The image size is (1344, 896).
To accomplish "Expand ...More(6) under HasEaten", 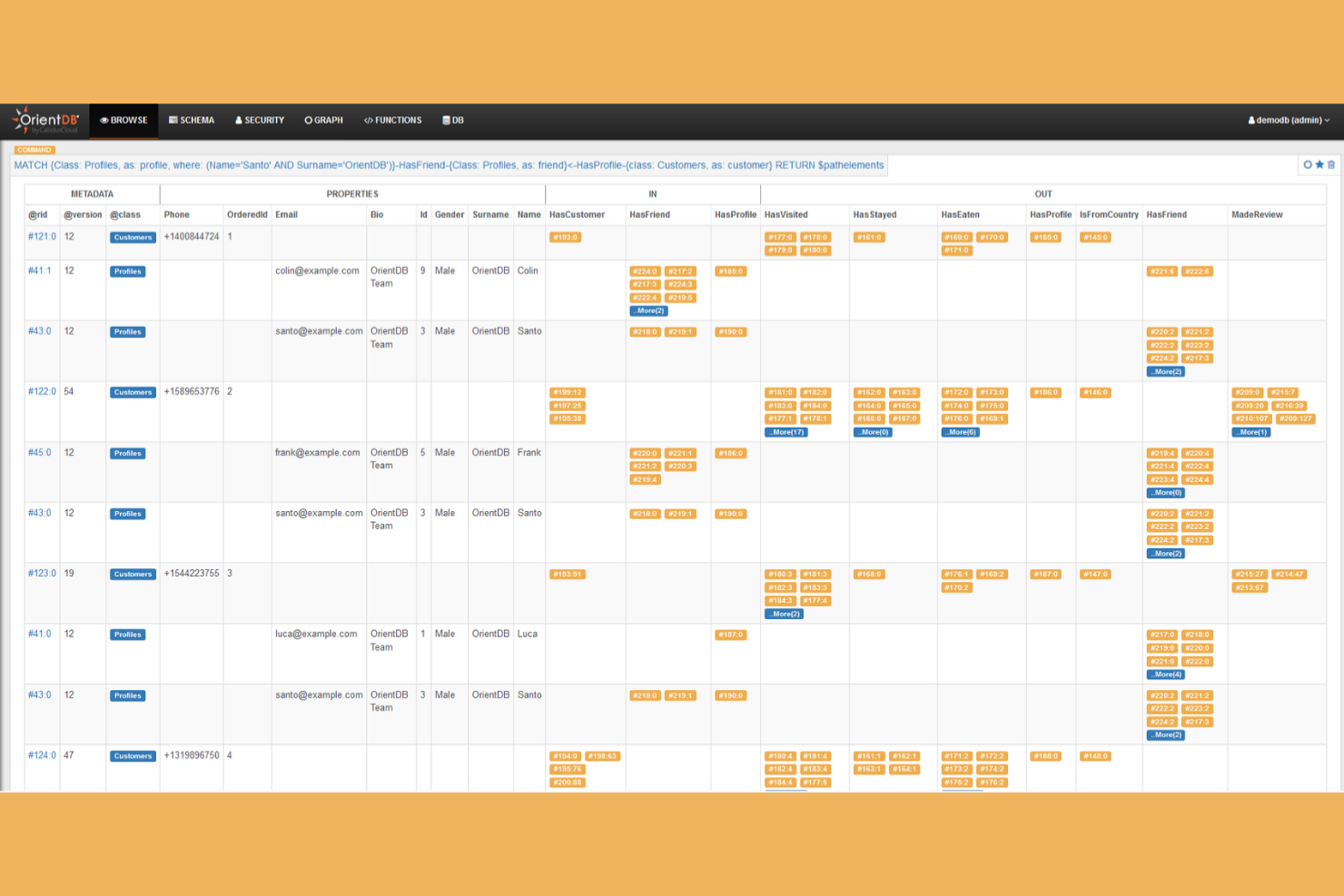I will click(x=960, y=431).
